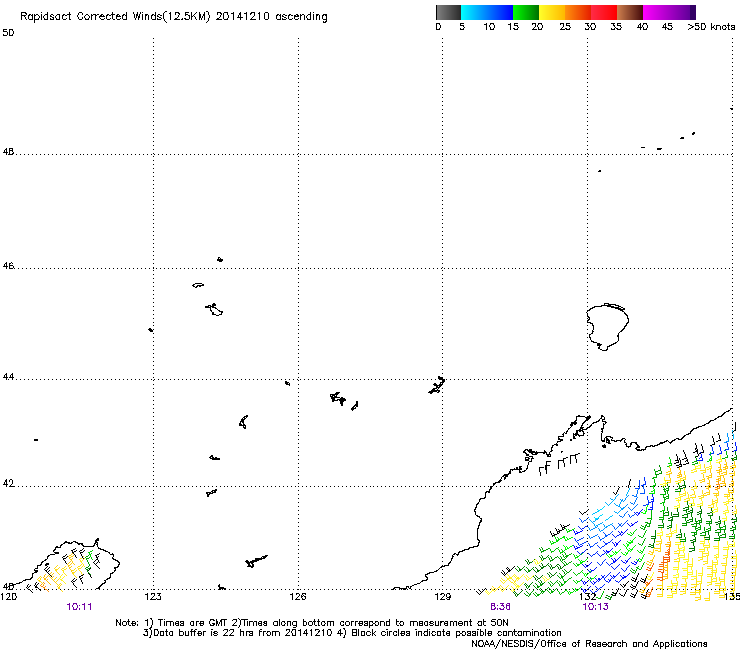This screenshot has width=740, height=650.
Task: Click the brown 35-40 knots legend swatch
Action: tap(630, 12)
